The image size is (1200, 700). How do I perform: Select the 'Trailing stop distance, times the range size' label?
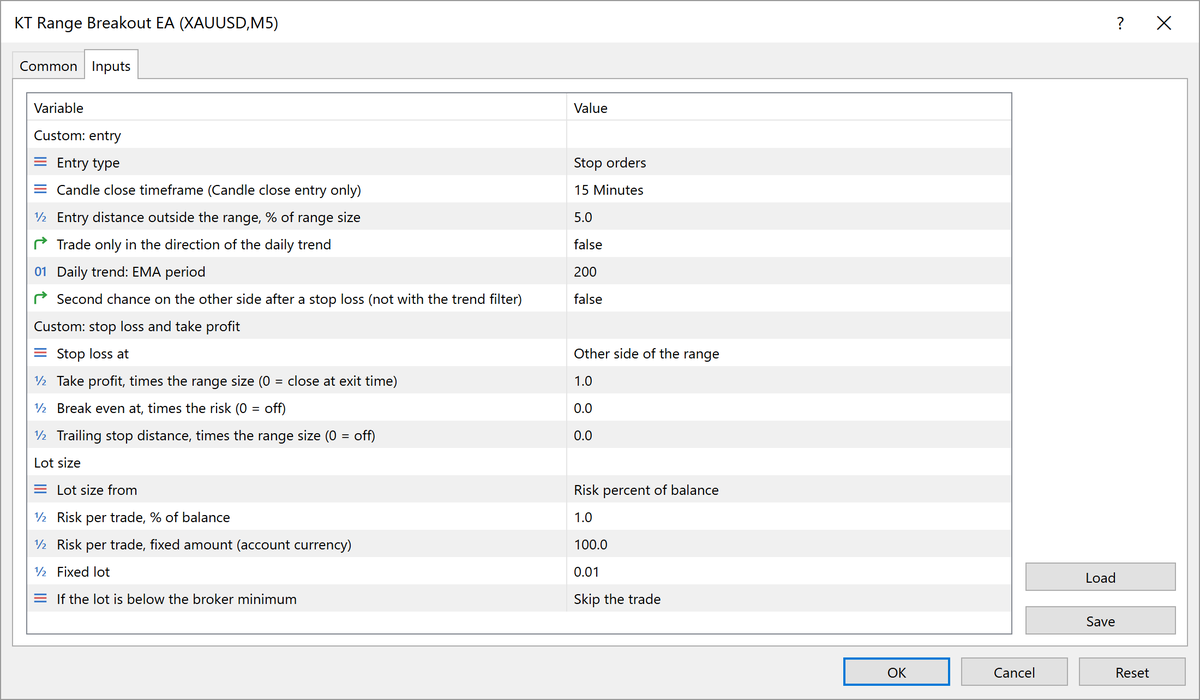216,435
